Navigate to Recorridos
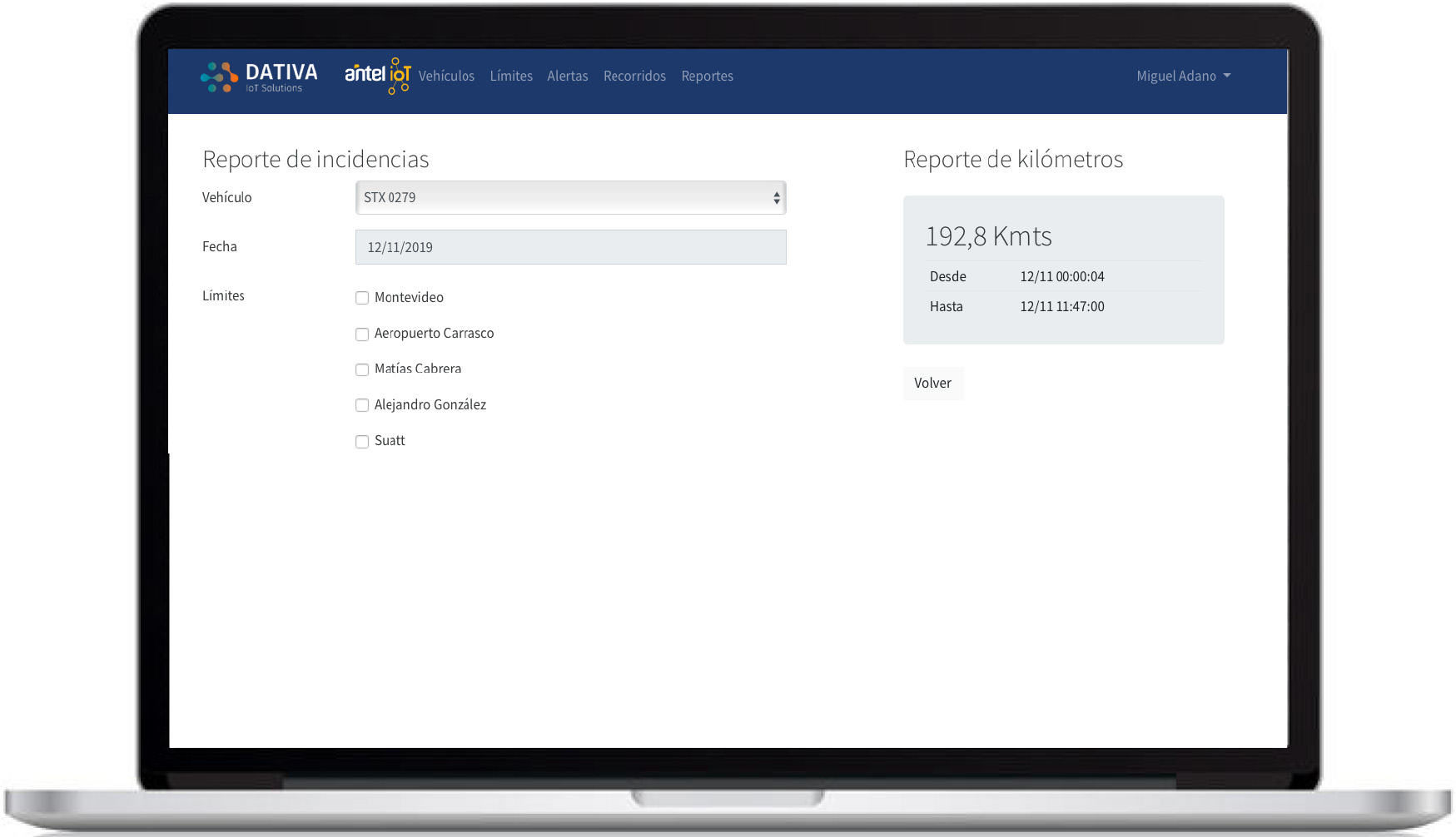 (x=634, y=76)
